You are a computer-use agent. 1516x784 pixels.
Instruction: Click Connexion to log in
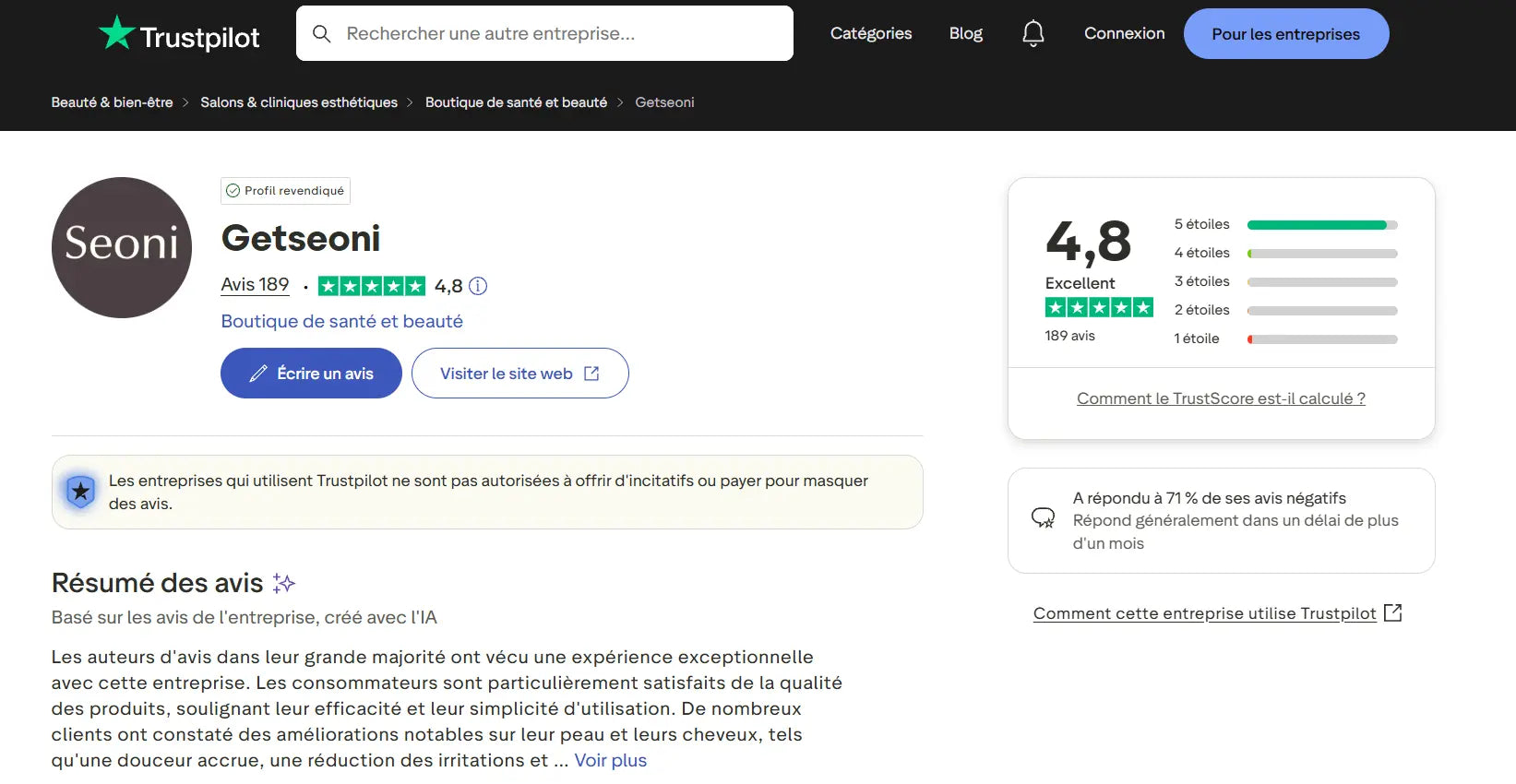point(1124,33)
